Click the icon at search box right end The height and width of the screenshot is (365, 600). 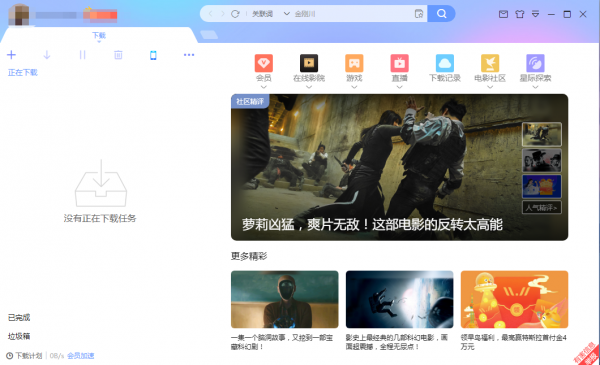point(419,14)
